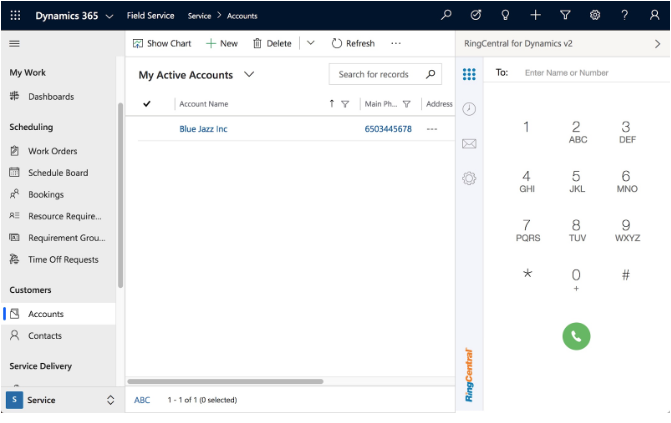671x423 pixels.
Task: Click the green call button
Action: pos(576,337)
